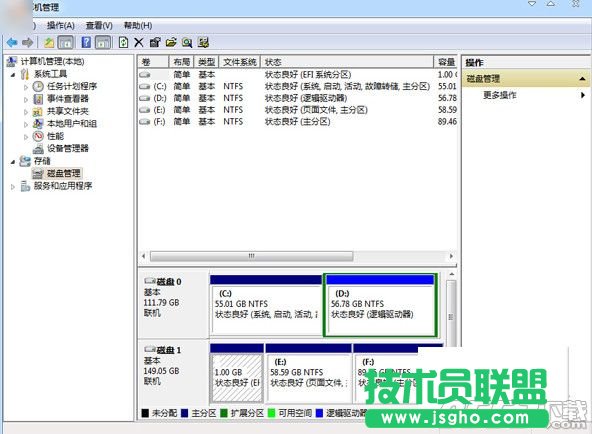The image size is (592, 434).
Task: Select the (D:) volume row in list
Action: tap(298, 98)
